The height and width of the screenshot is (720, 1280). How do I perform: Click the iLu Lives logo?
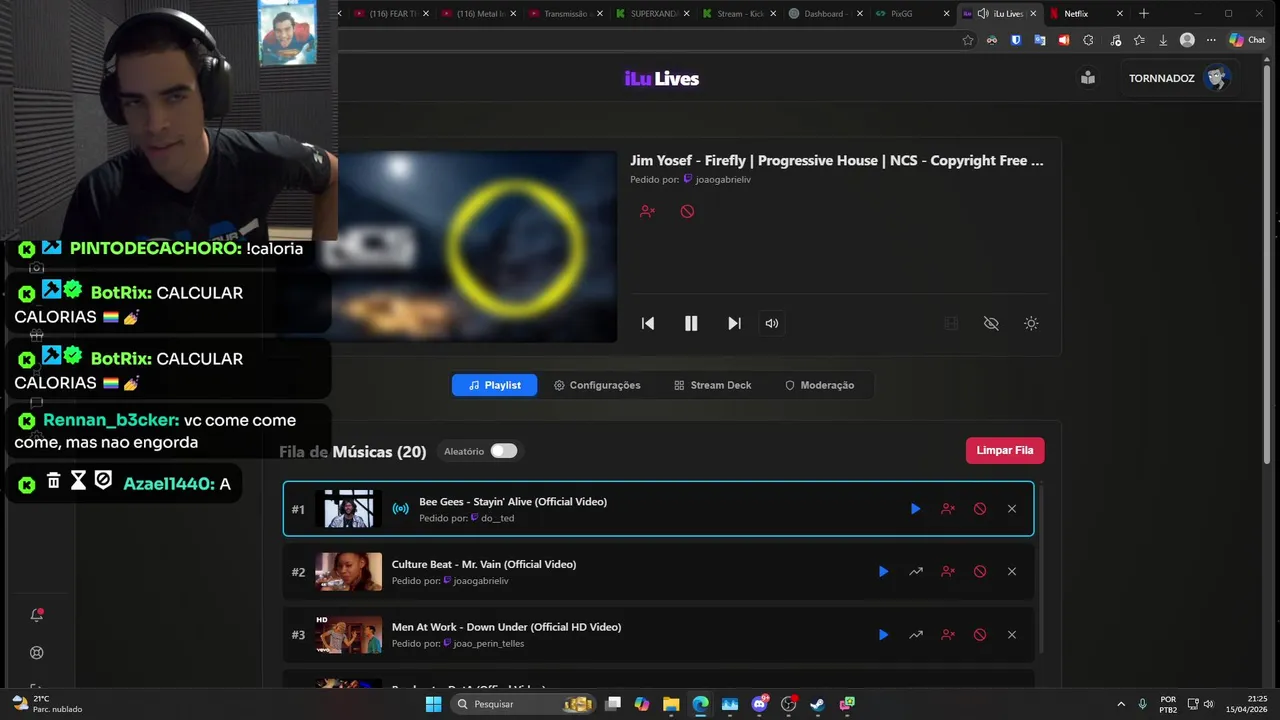pos(662,79)
